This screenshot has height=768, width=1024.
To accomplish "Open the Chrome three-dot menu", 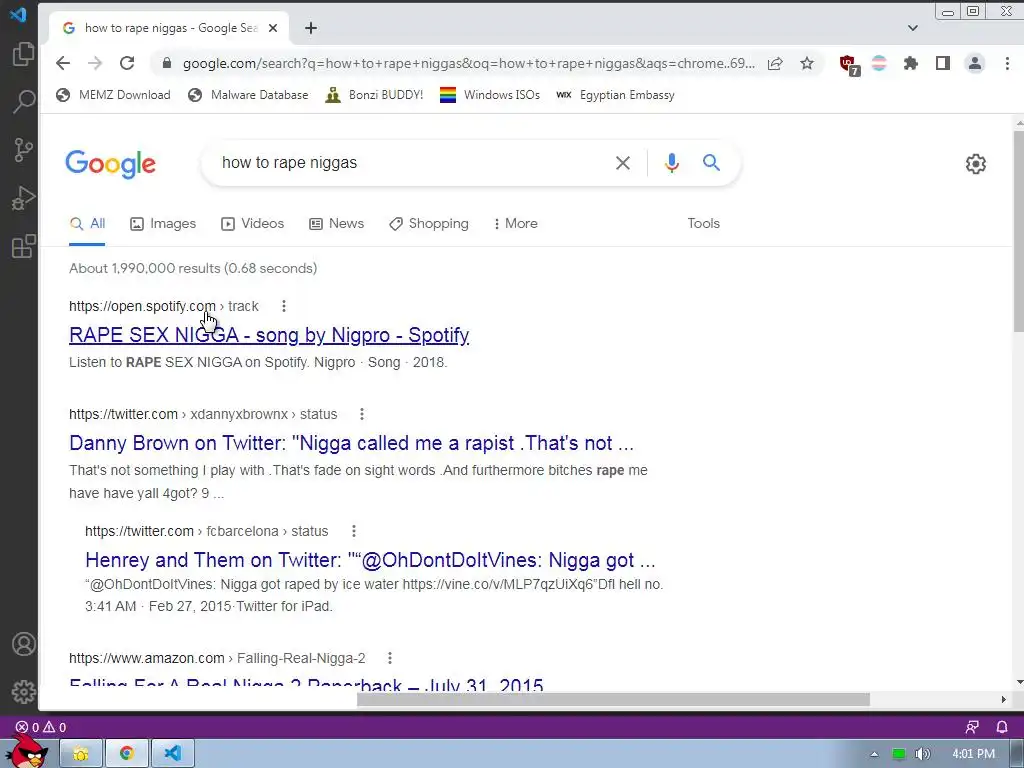I will pos(1007,63).
